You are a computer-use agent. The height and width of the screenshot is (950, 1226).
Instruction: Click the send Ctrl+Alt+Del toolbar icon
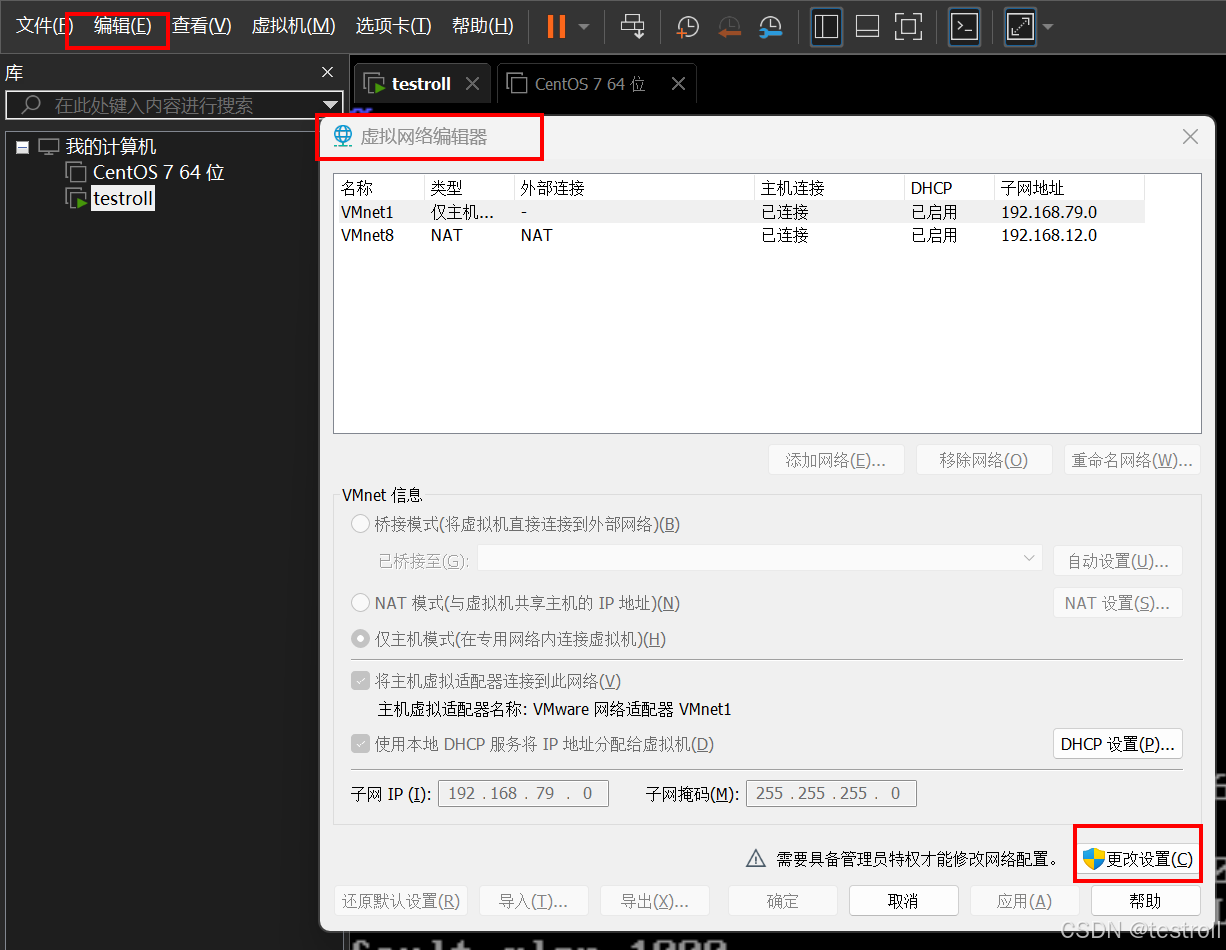(x=633, y=27)
